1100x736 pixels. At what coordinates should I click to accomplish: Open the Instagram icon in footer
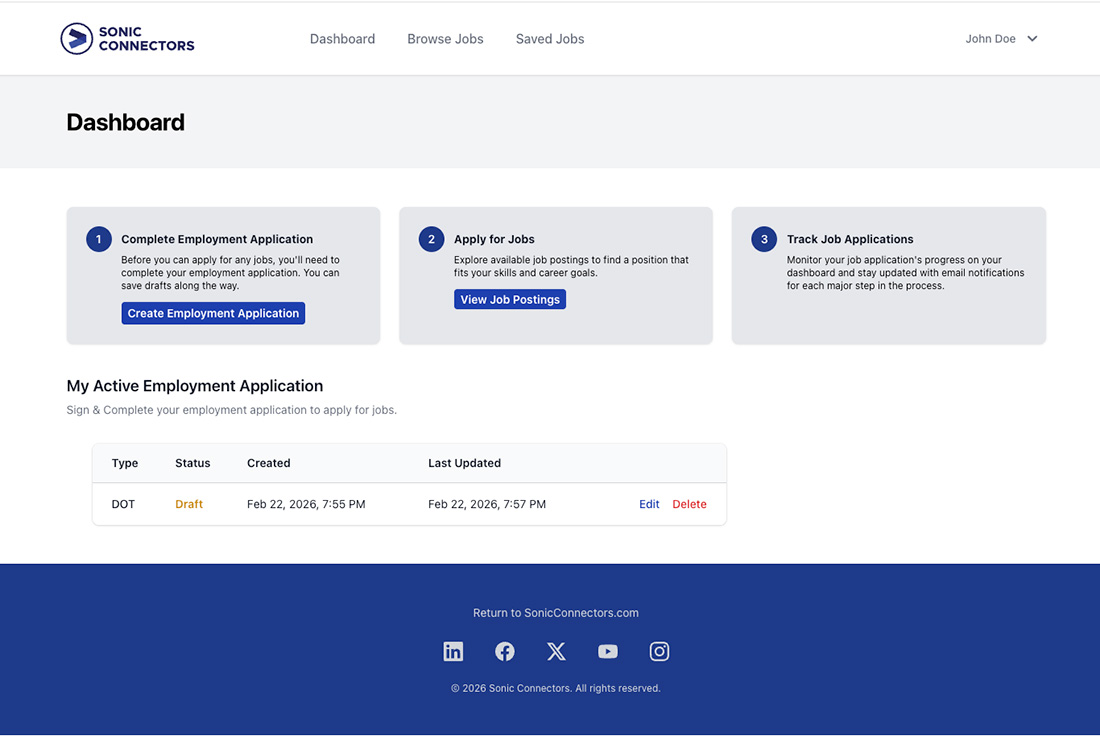[x=659, y=652]
